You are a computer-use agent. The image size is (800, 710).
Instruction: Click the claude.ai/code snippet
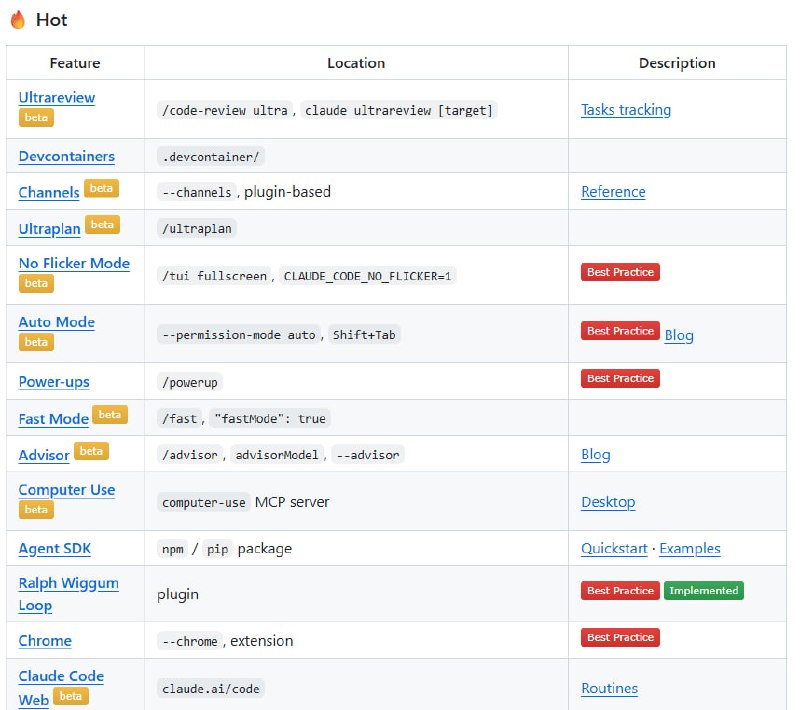click(211, 689)
